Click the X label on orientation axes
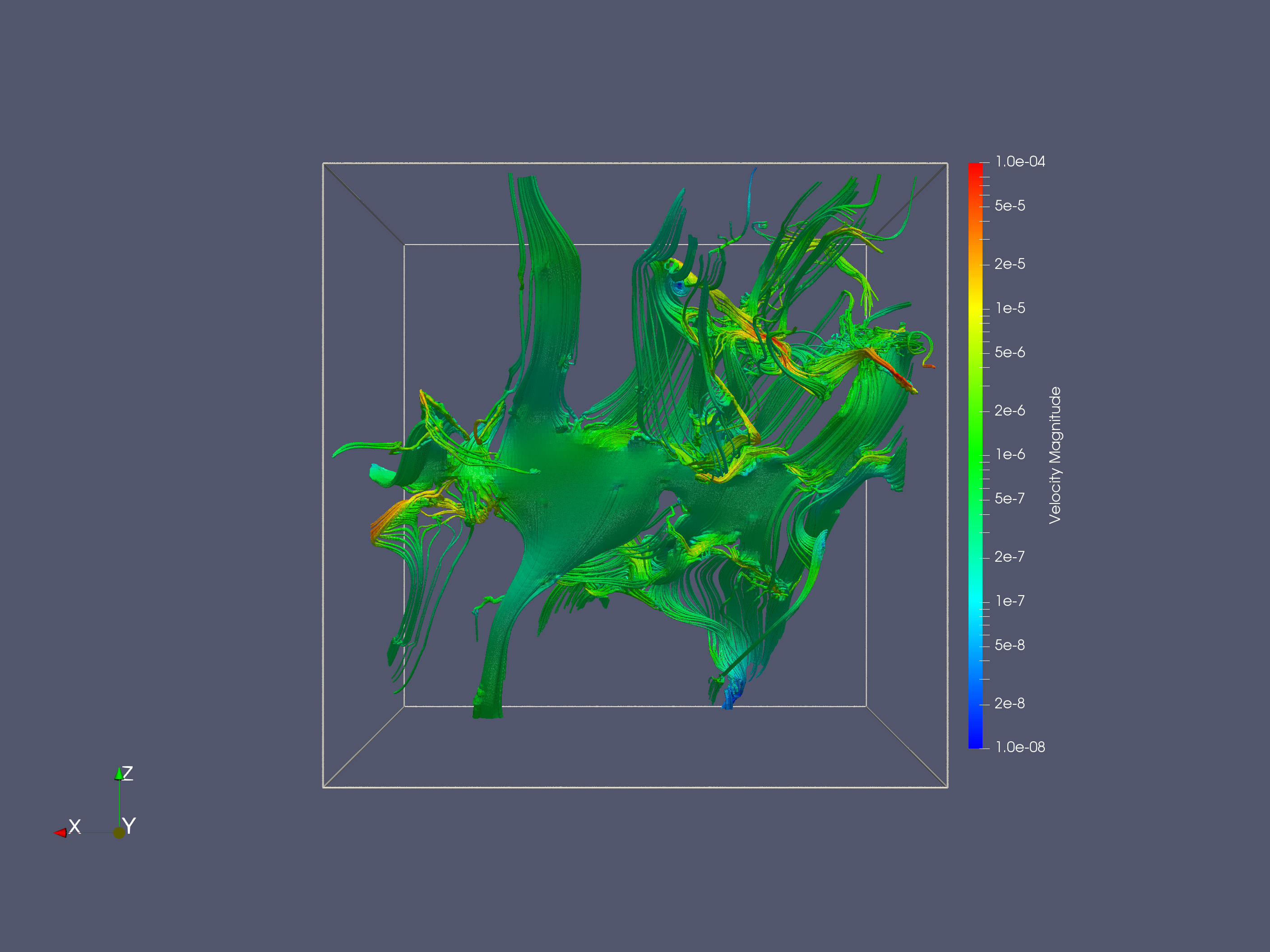The height and width of the screenshot is (952, 1270). (x=74, y=826)
